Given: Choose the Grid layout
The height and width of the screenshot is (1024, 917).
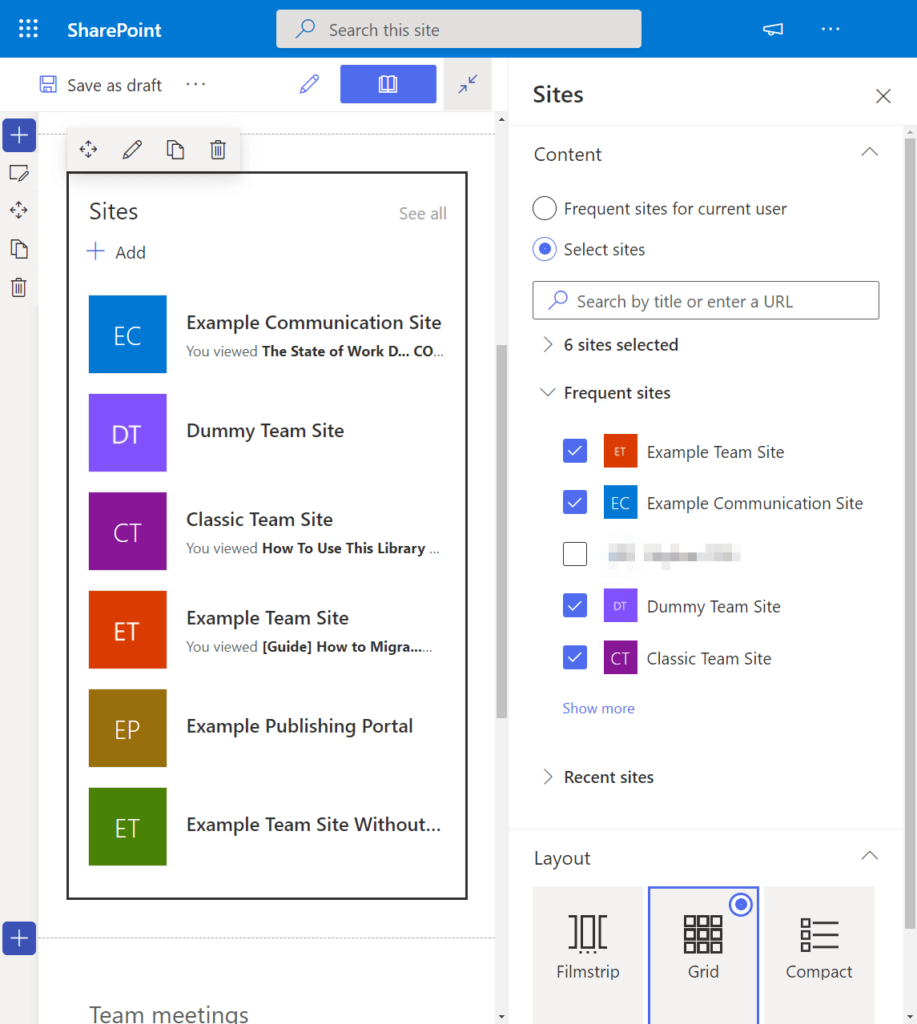Looking at the screenshot, I should point(703,955).
